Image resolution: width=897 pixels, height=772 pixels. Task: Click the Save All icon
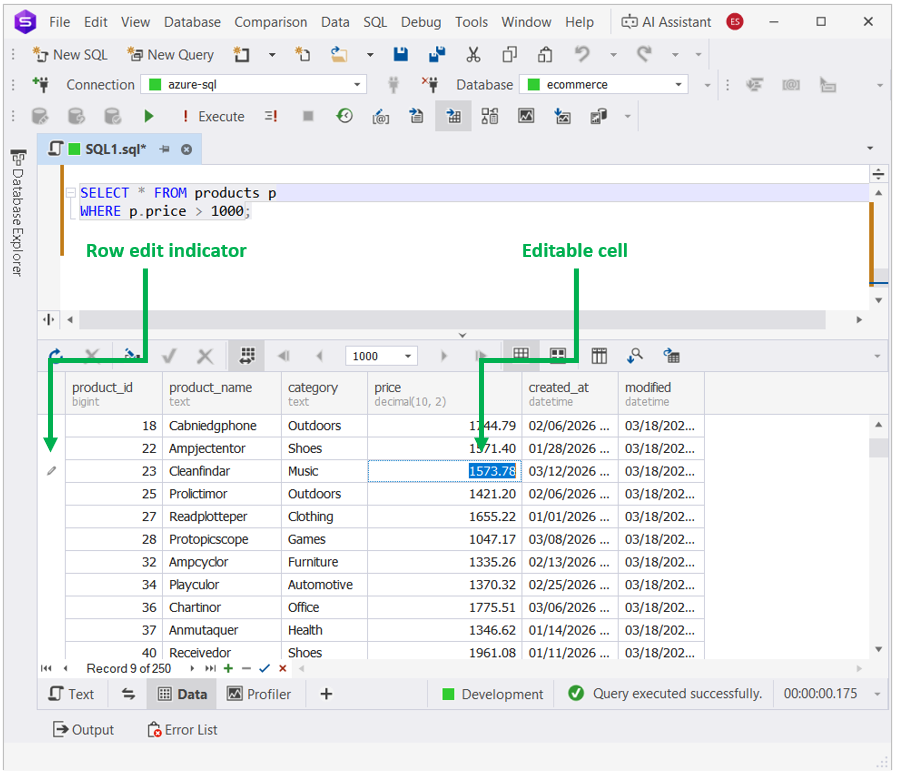pyautogui.click(x=436, y=55)
